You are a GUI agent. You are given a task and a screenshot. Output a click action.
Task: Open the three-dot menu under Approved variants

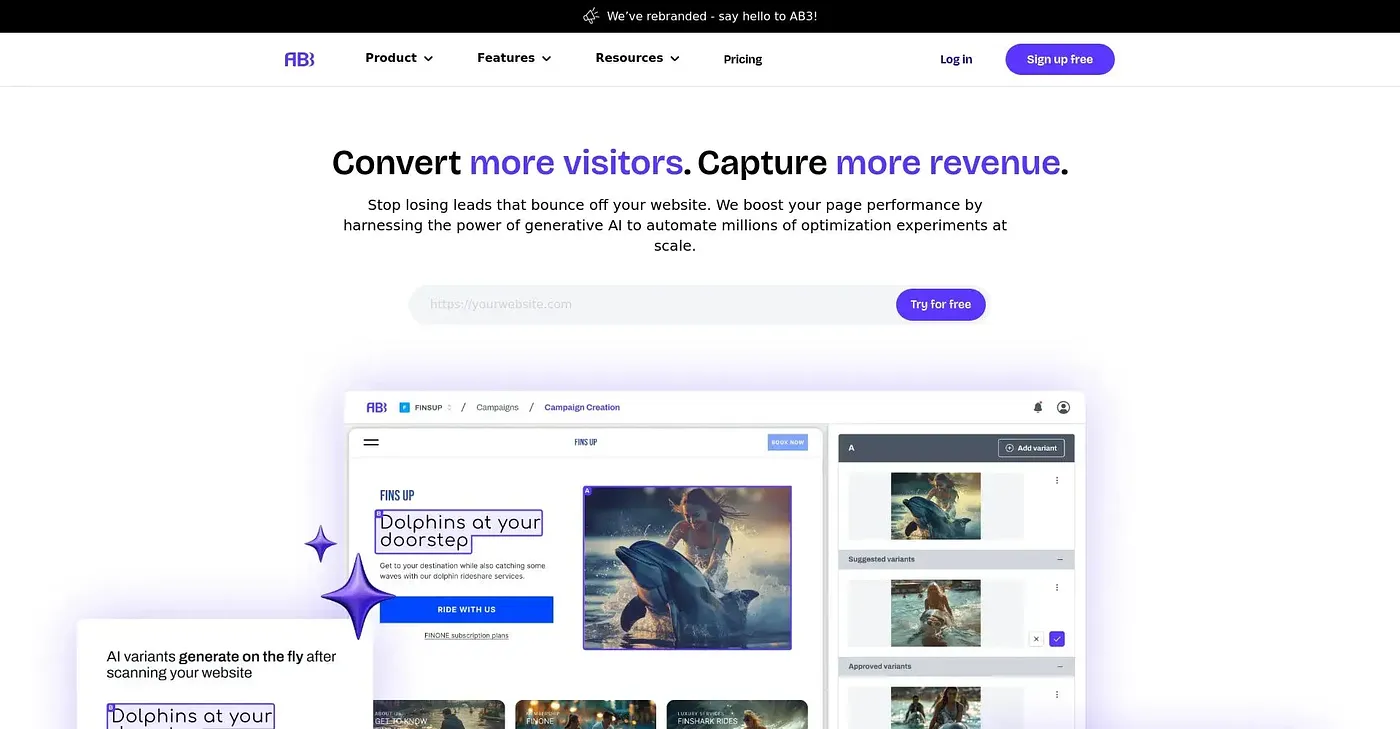pos(1057,695)
